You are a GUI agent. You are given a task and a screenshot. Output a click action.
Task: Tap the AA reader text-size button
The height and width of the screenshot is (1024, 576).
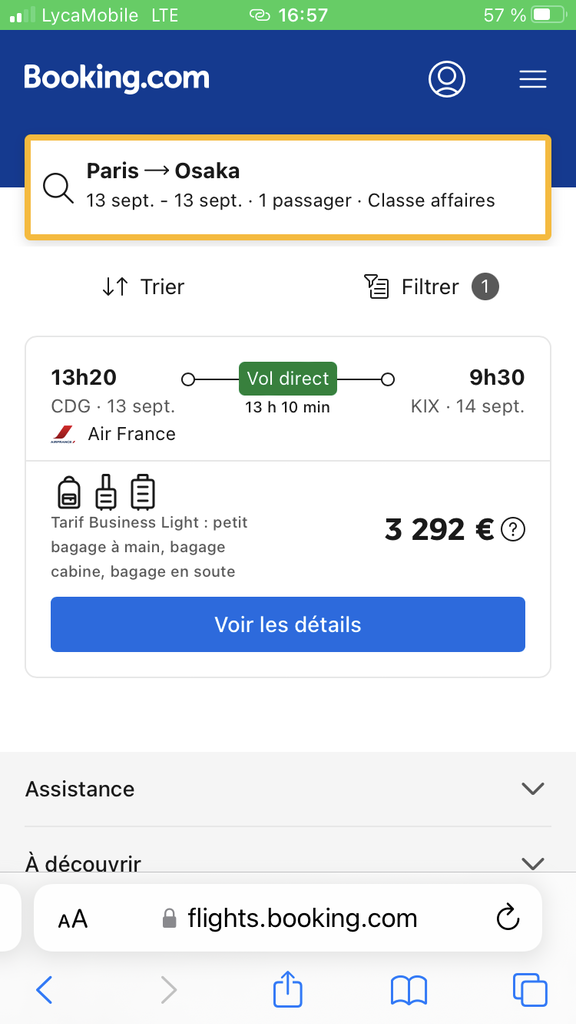coord(72,919)
